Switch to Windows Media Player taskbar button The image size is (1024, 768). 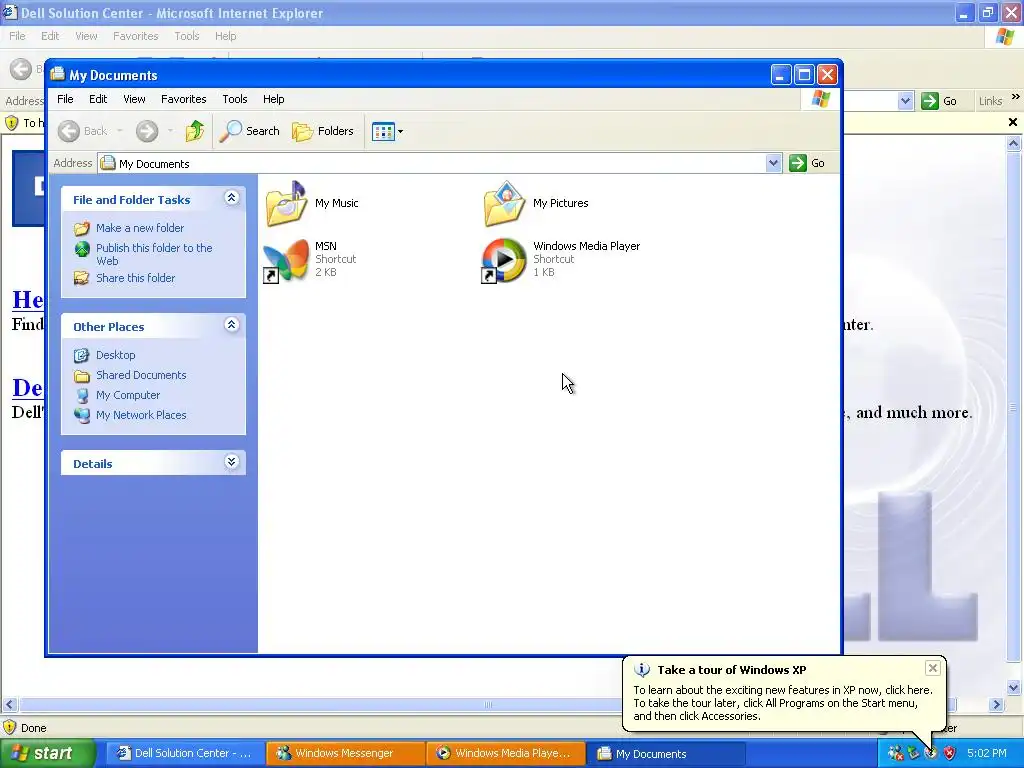pyautogui.click(x=504, y=753)
